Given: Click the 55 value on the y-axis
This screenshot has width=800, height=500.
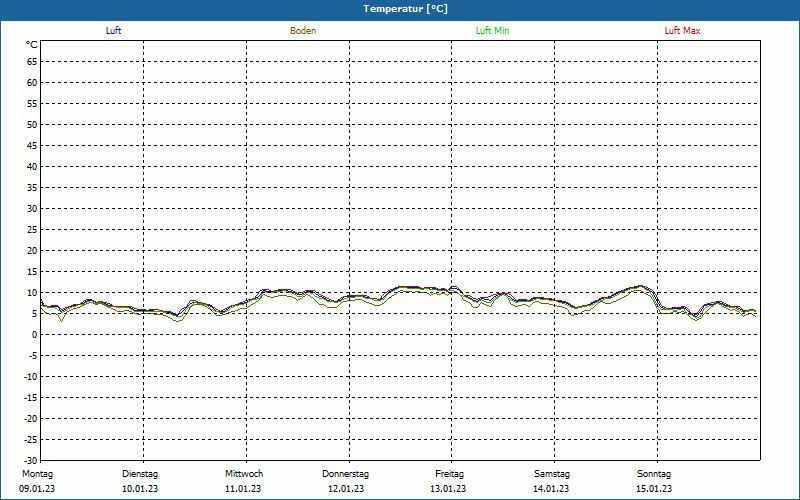Looking at the screenshot, I should point(32,104).
